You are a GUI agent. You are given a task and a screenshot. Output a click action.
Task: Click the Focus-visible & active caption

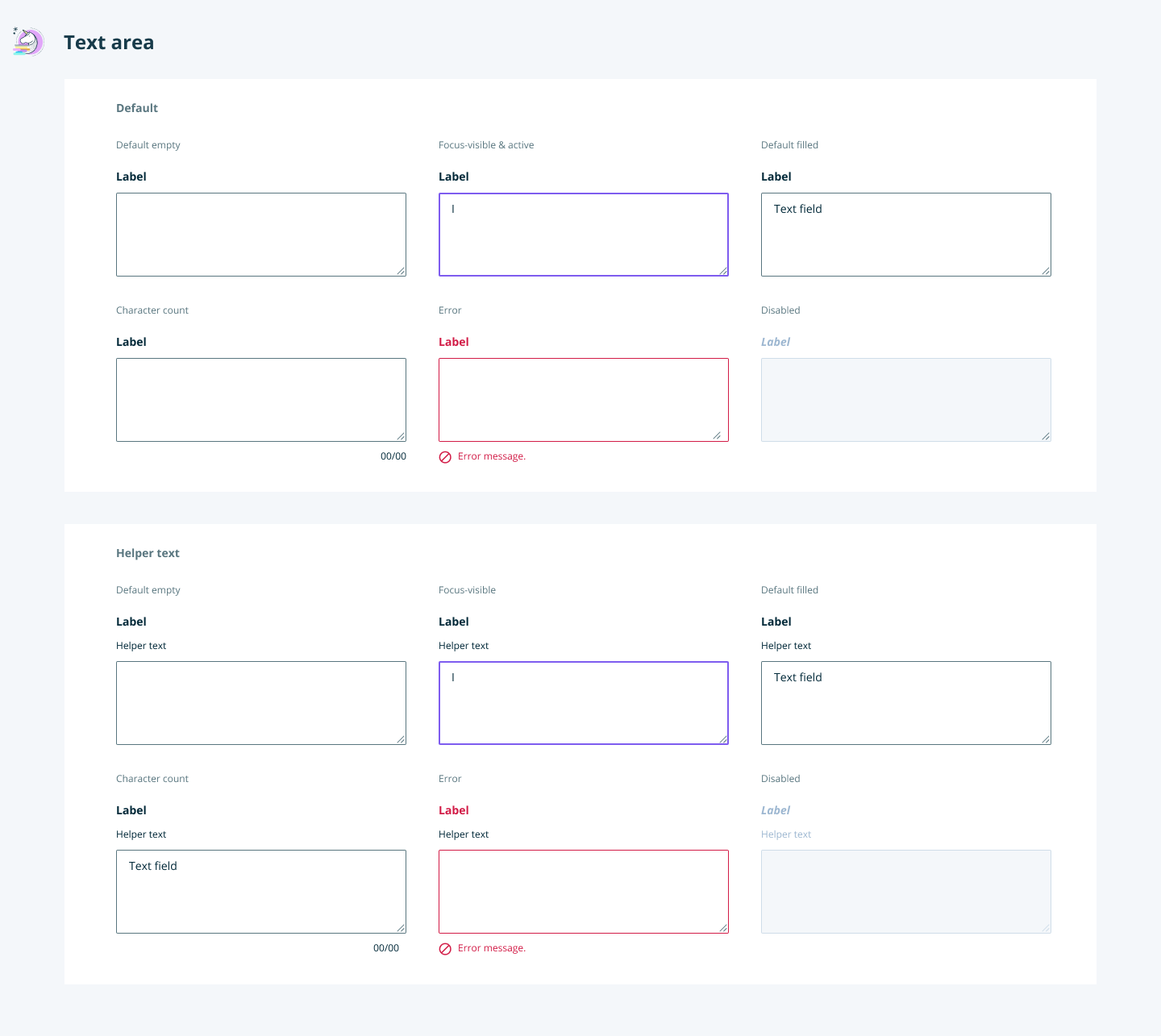(x=486, y=145)
